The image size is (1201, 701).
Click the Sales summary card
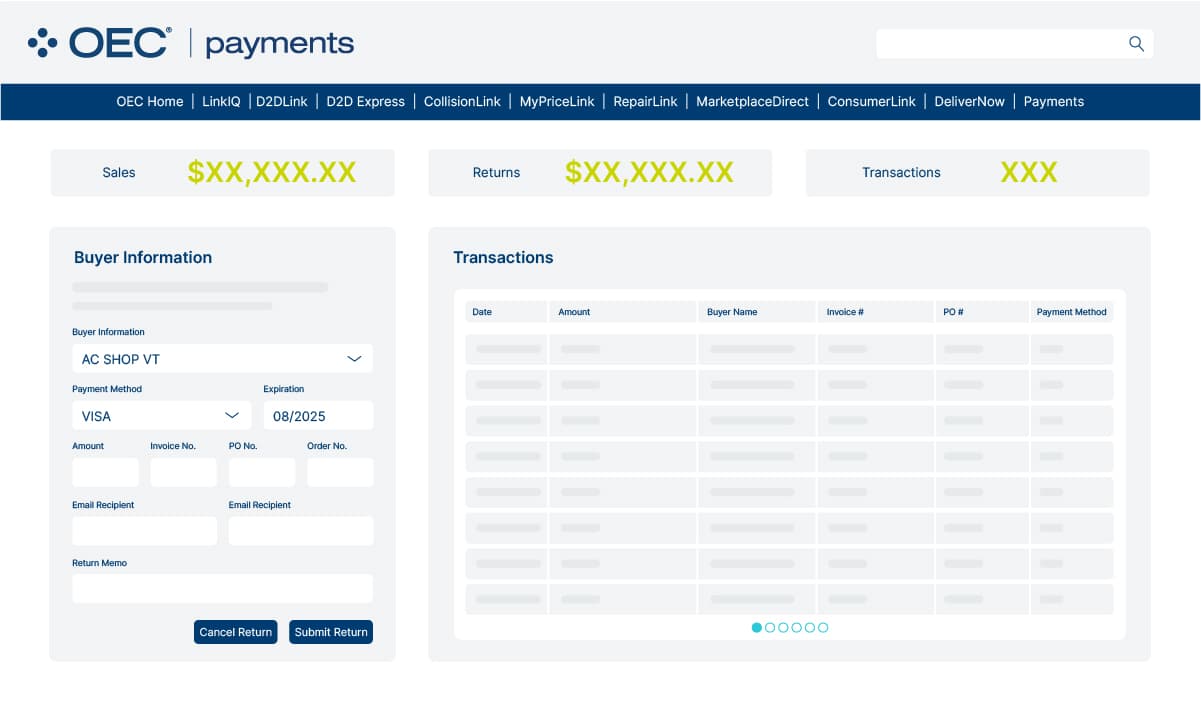point(222,173)
